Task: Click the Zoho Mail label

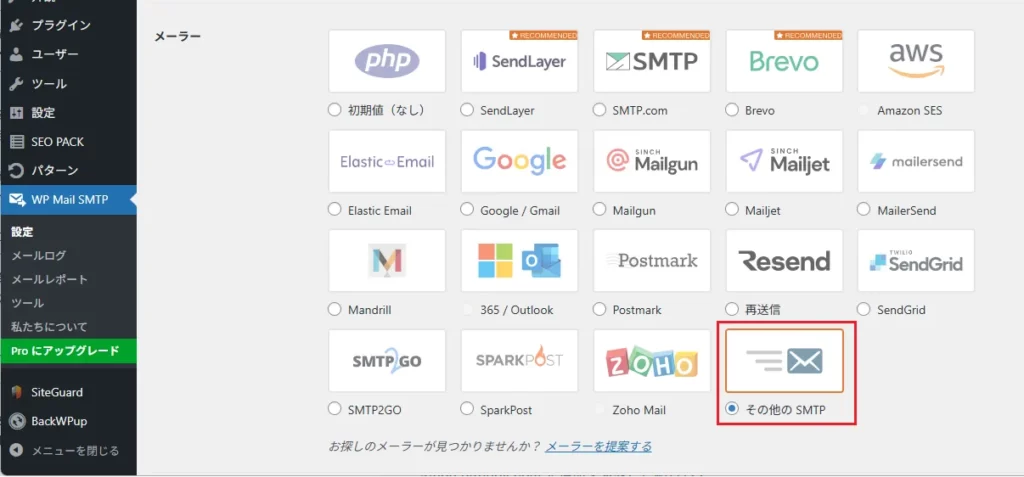Action: click(x=639, y=410)
